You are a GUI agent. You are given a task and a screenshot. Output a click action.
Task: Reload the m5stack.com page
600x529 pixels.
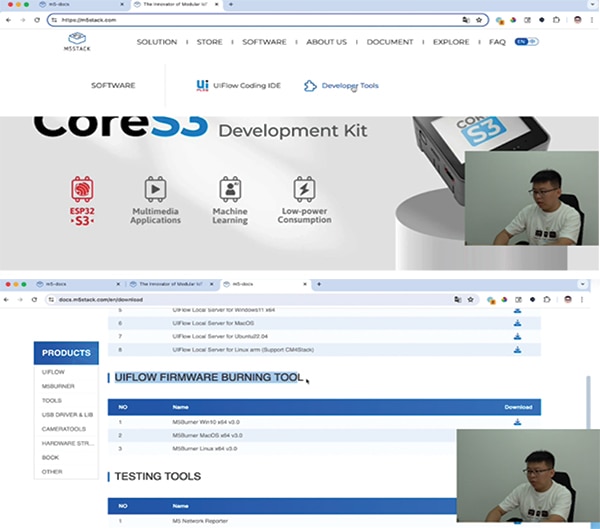(x=37, y=20)
